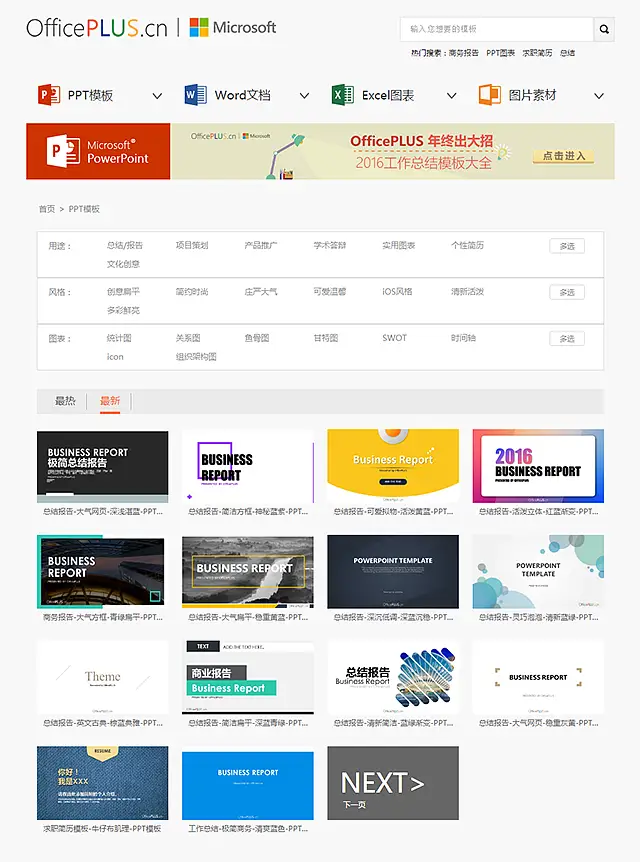The height and width of the screenshot is (862, 640).
Task: Filter by 产品推广 usage
Action: click(x=261, y=245)
